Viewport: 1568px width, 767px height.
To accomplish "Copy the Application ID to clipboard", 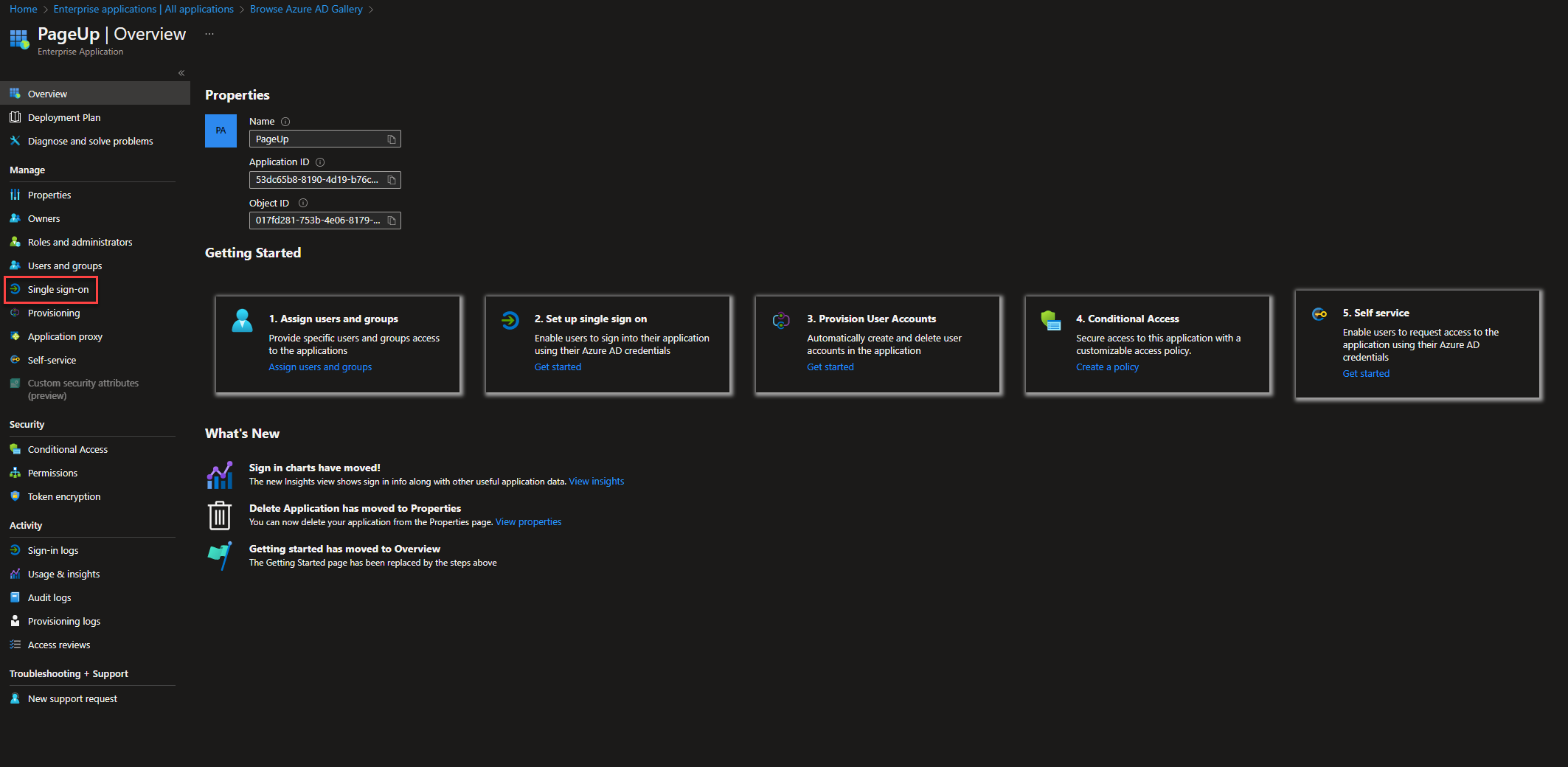I will 392,180.
